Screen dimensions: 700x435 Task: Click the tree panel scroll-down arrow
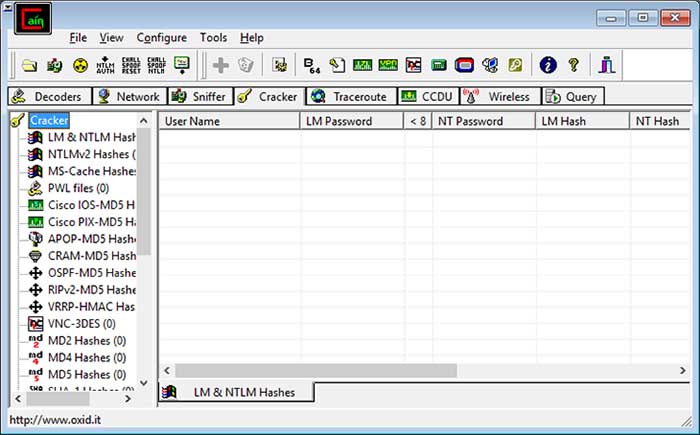point(143,383)
